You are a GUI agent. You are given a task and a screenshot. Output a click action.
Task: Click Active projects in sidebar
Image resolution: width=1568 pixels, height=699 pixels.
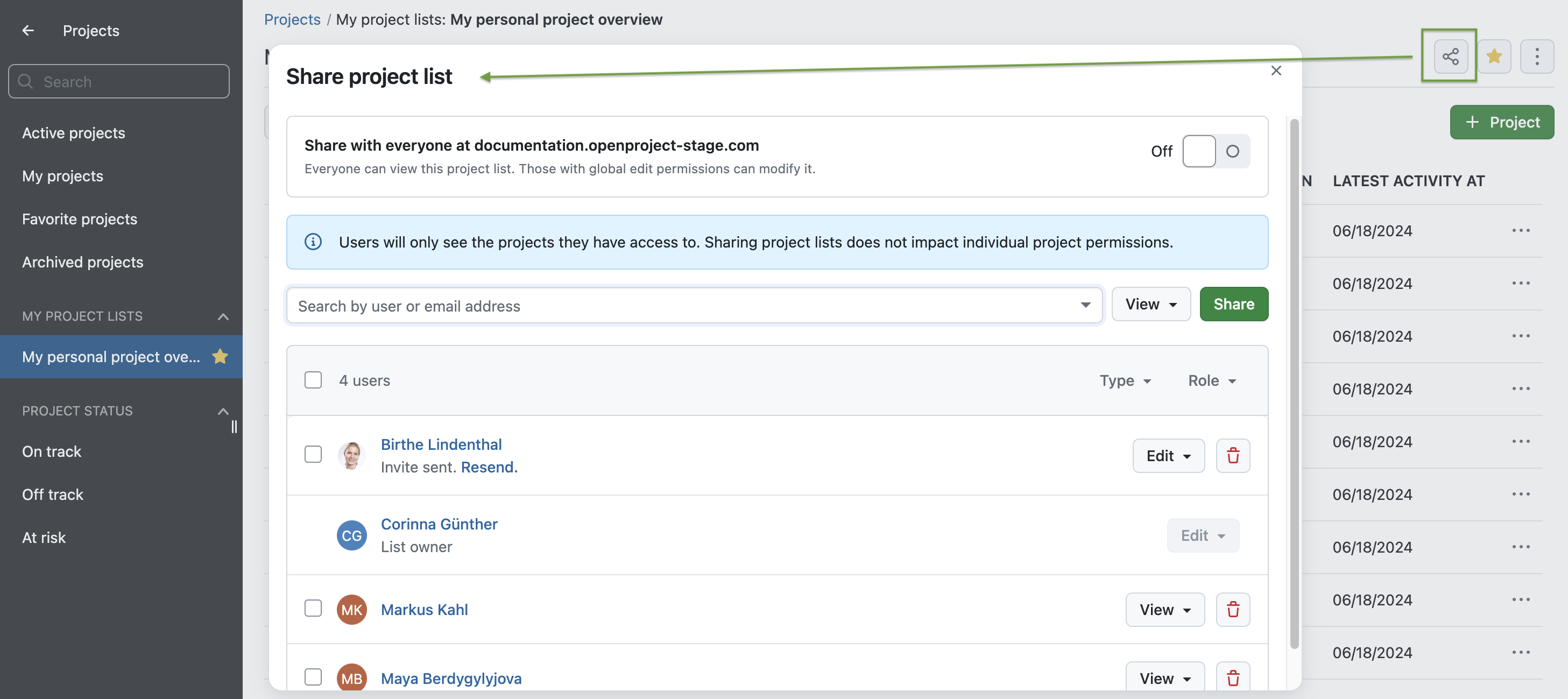point(73,132)
